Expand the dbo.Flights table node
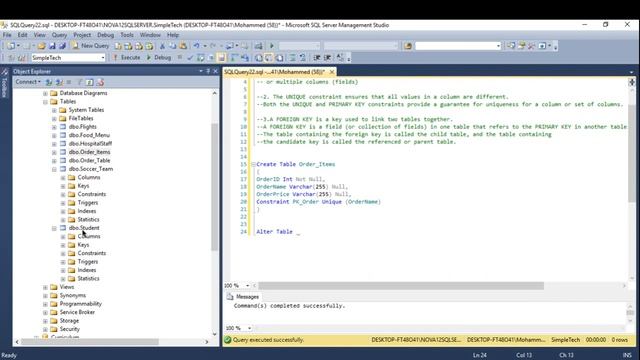Screen dimensions: 640x360 (x=54, y=127)
